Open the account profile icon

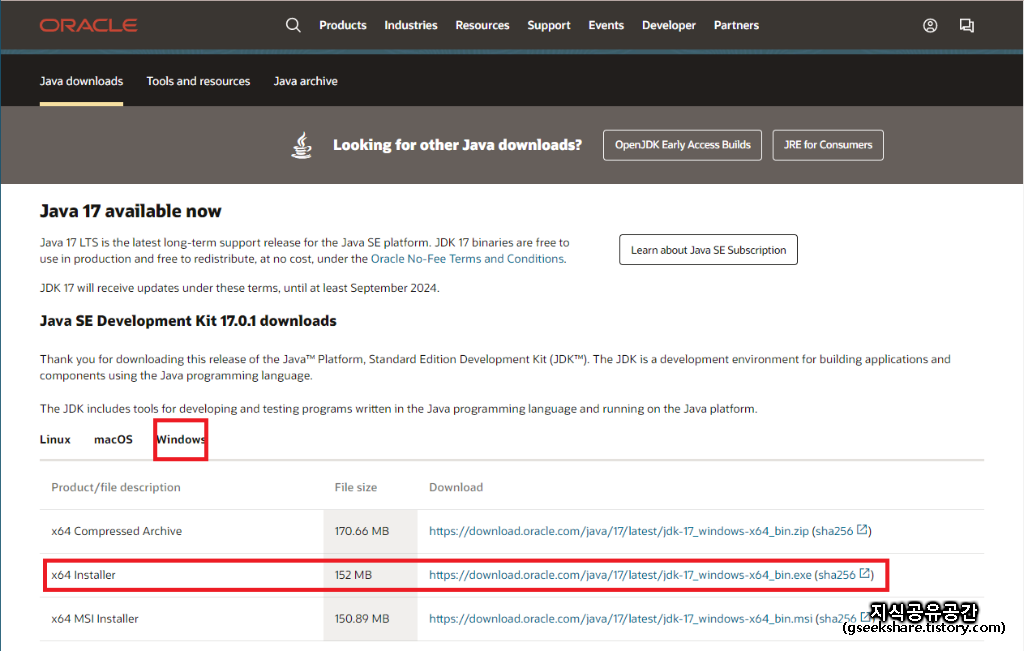coord(930,25)
